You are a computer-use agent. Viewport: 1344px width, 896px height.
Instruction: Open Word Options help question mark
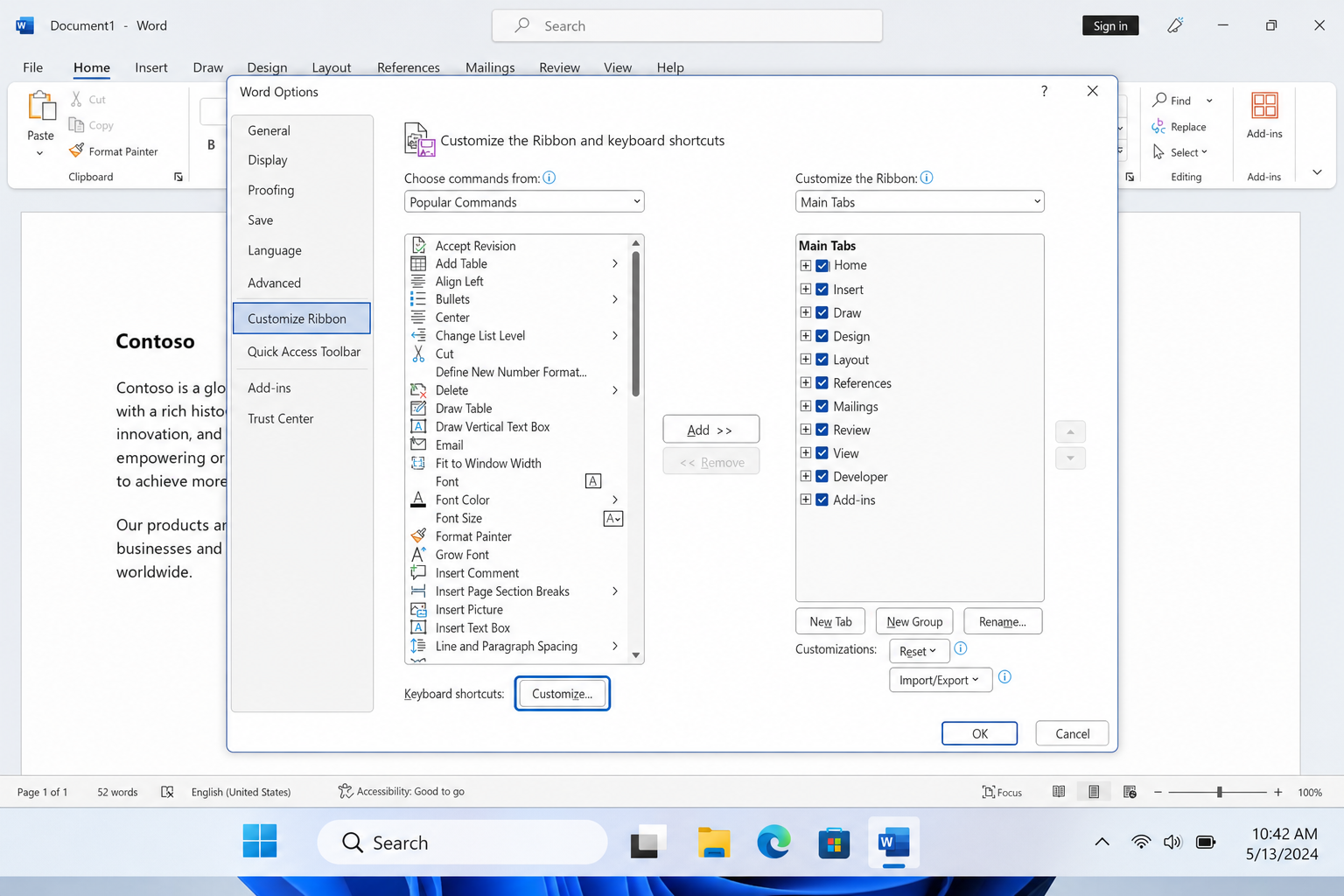pyautogui.click(x=1044, y=91)
